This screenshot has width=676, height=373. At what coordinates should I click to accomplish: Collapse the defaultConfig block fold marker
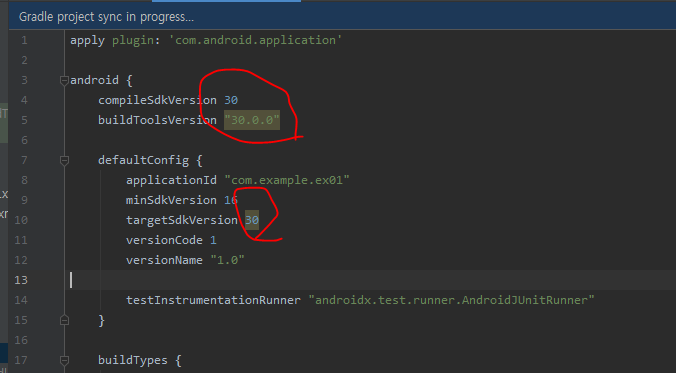click(64, 161)
